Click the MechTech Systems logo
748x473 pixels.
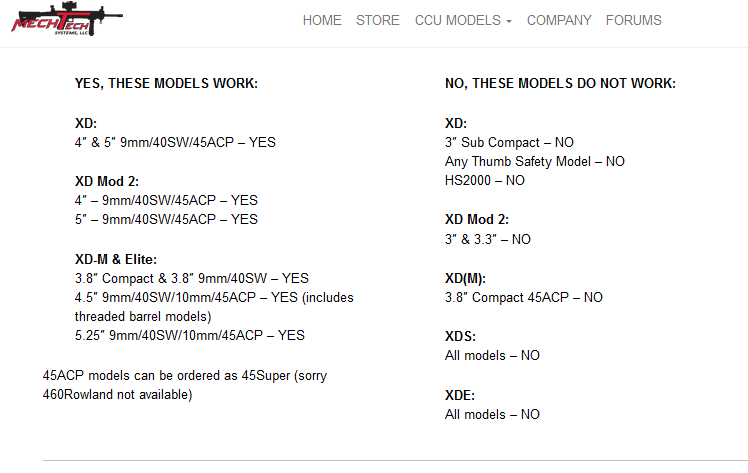click(67, 19)
